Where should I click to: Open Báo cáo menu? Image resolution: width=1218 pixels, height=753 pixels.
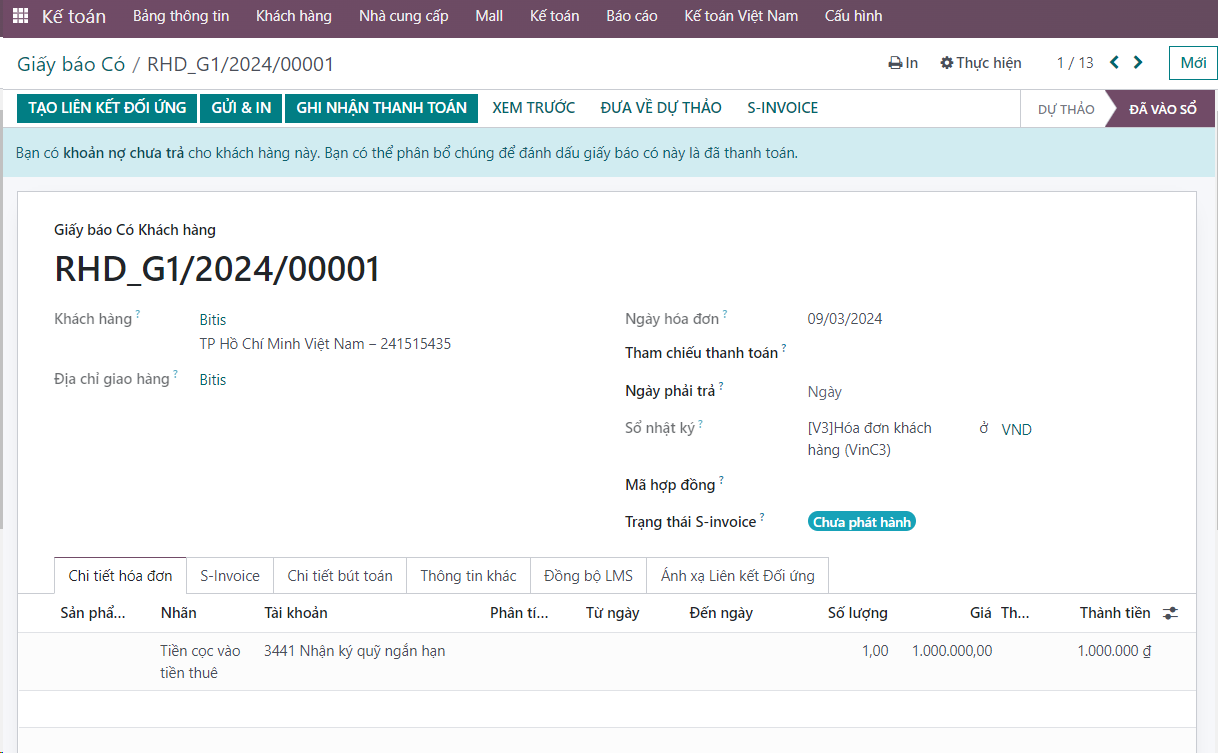click(x=632, y=16)
